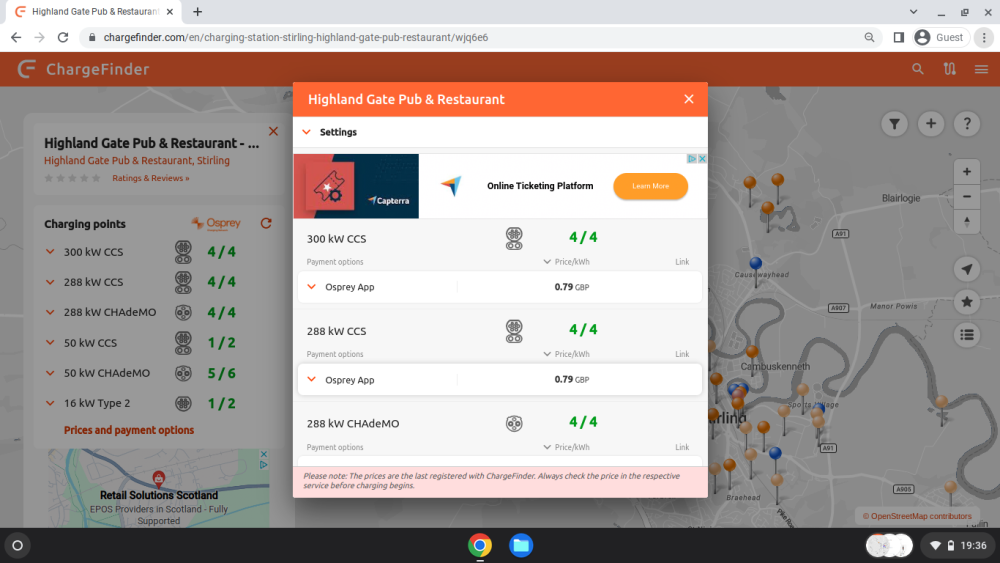Viewport: 1000px width, 563px height.
Task: Click the ChargeFinder logo in the header
Action: pyautogui.click(x=83, y=69)
